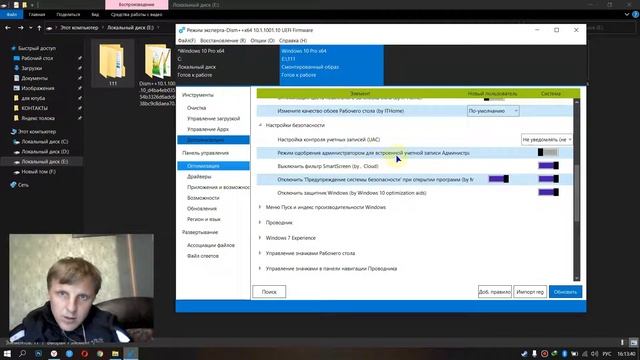Expand the Проводник section
The image size is (640, 360).
(x=260, y=222)
